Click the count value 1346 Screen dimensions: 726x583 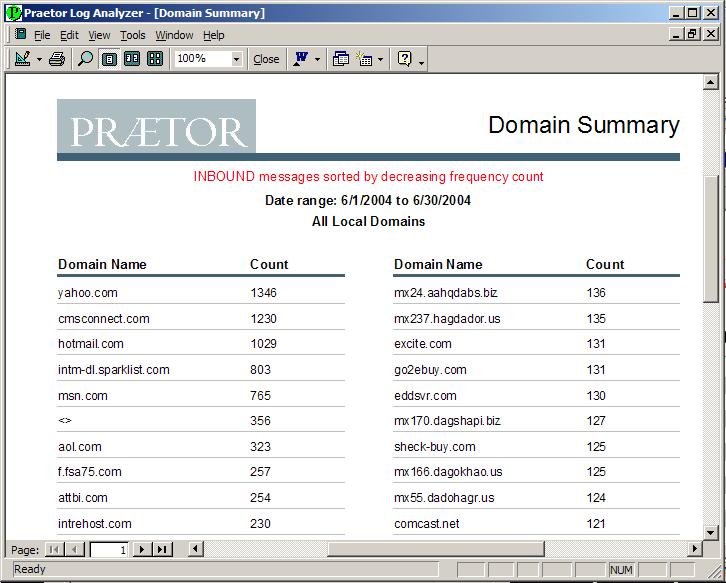(x=263, y=293)
